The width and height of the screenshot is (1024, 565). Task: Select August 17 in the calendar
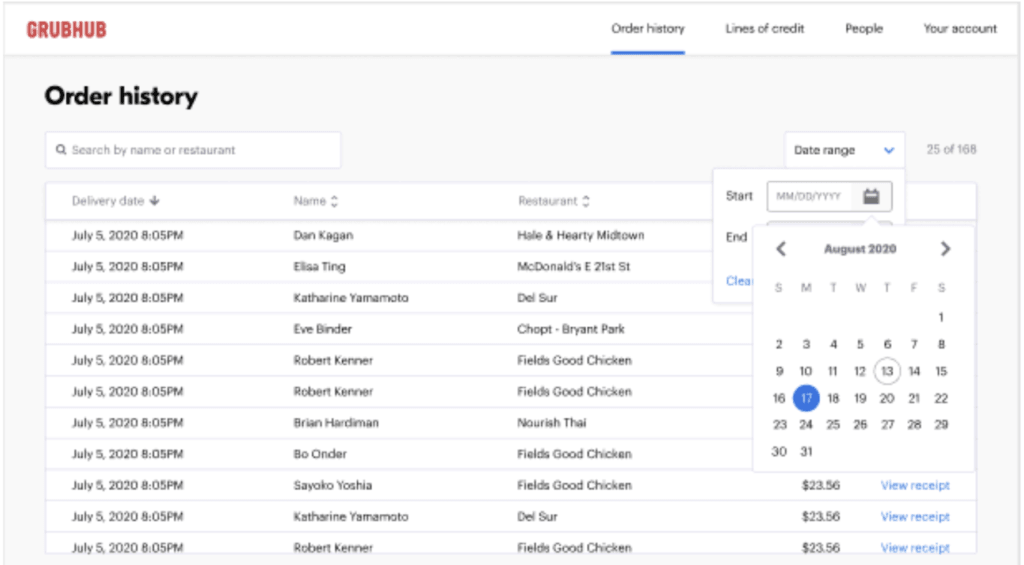(806, 398)
